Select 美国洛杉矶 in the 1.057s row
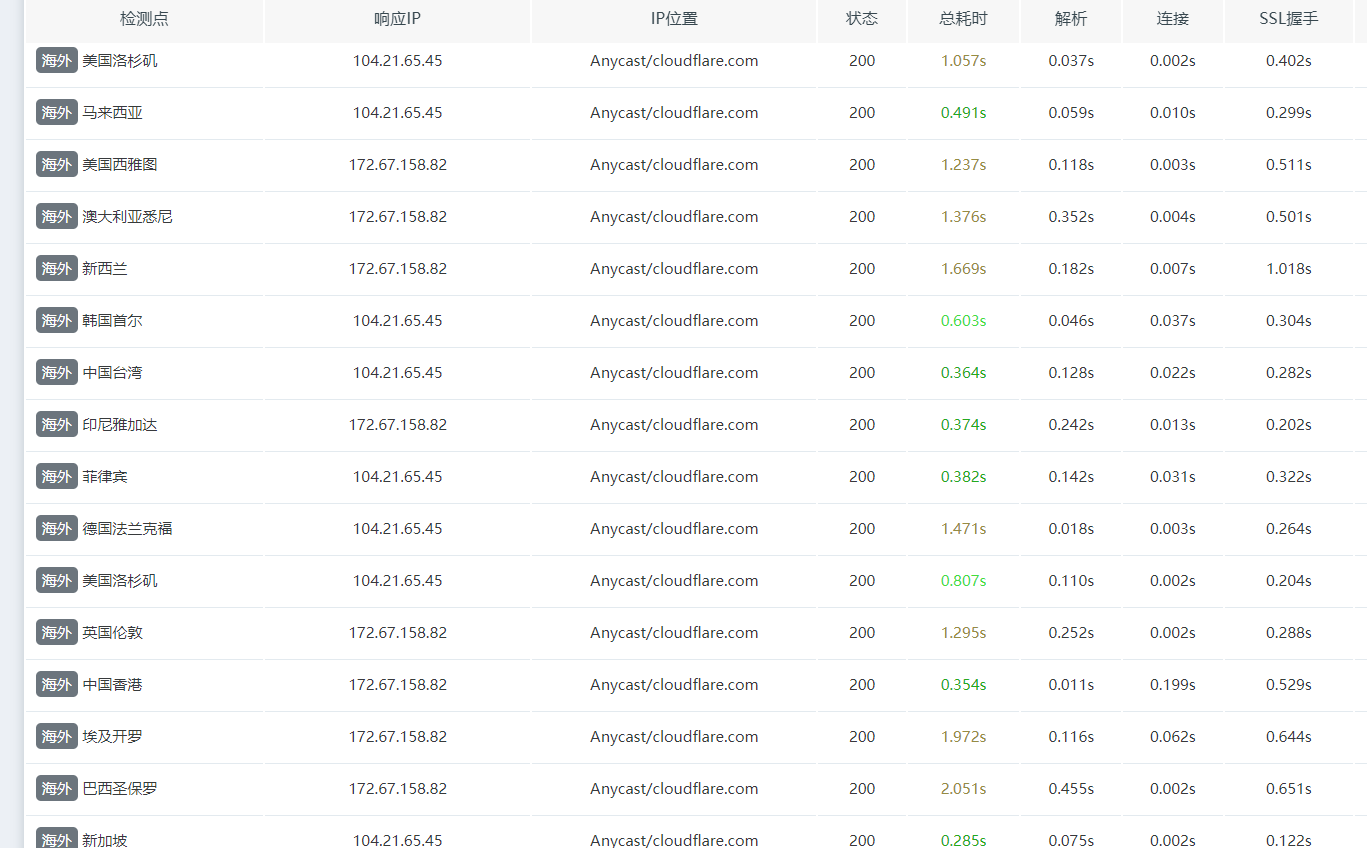Viewport: 1367px width, 848px height. point(120,61)
